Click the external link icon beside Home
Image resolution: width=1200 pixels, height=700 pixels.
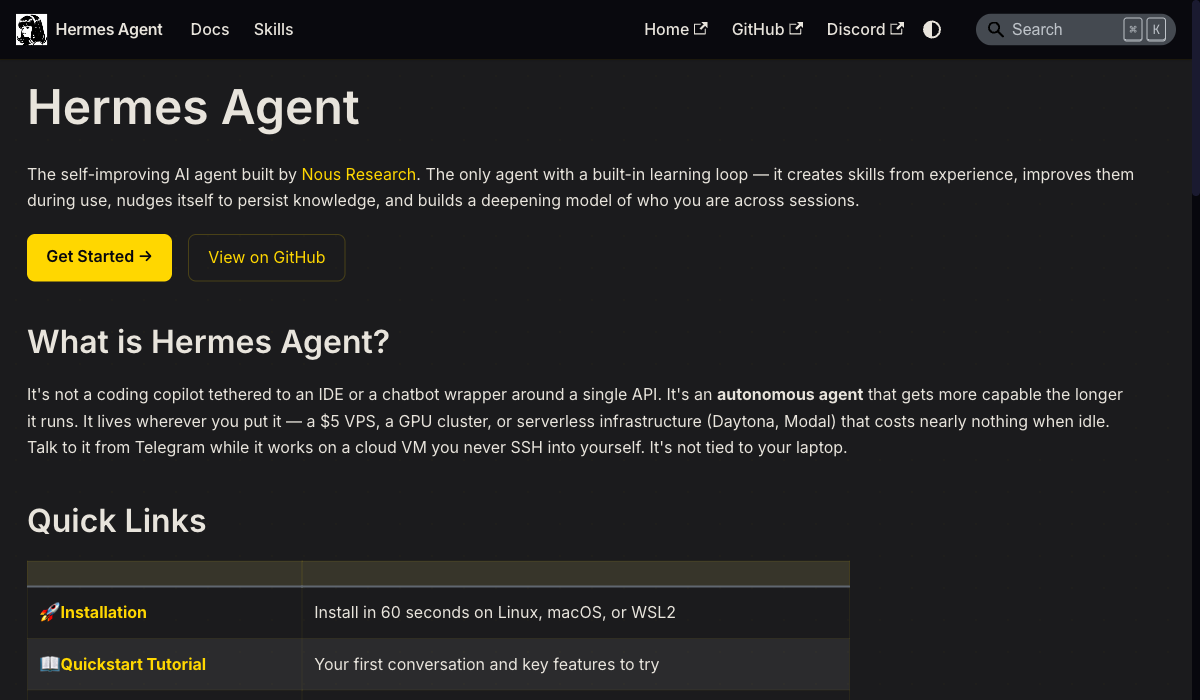point(703,28)
